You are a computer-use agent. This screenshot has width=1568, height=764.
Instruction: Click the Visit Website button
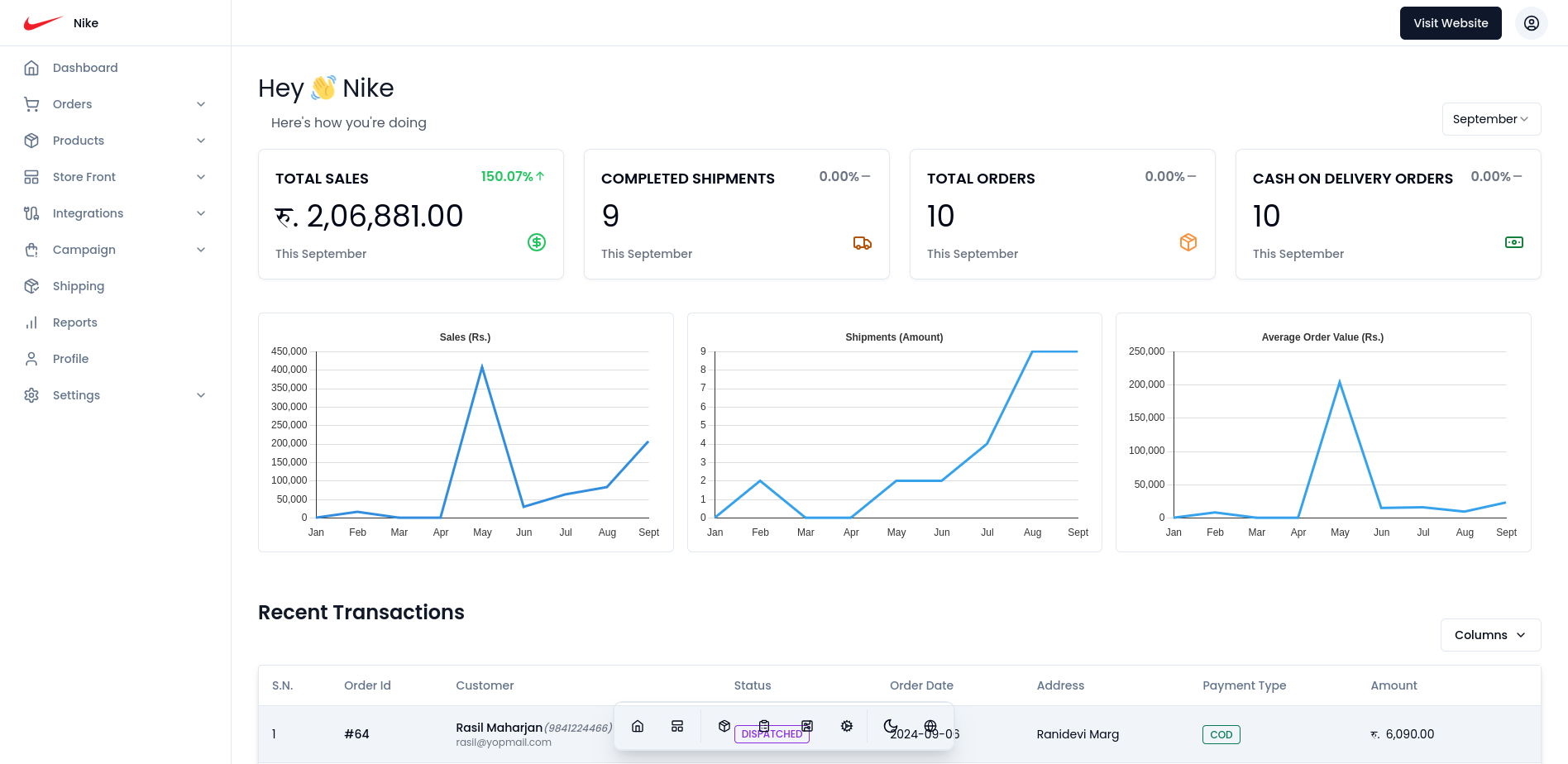1451,23
